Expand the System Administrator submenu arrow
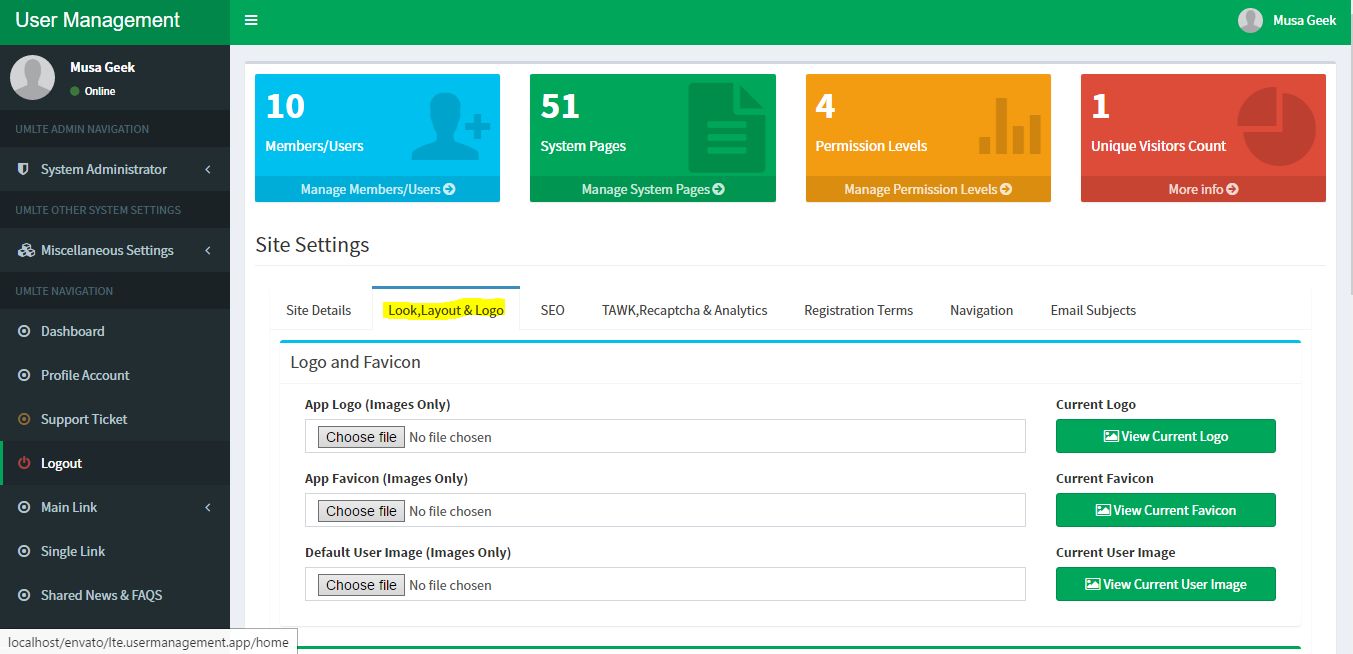 208,170
